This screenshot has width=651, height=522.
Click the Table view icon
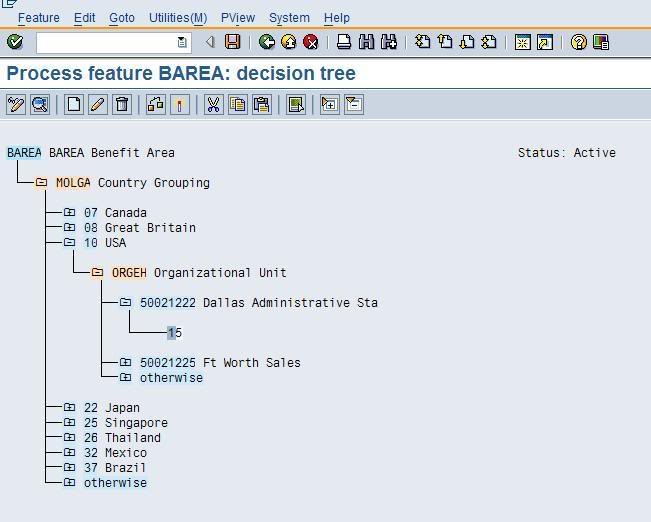[x=296, y=104]
